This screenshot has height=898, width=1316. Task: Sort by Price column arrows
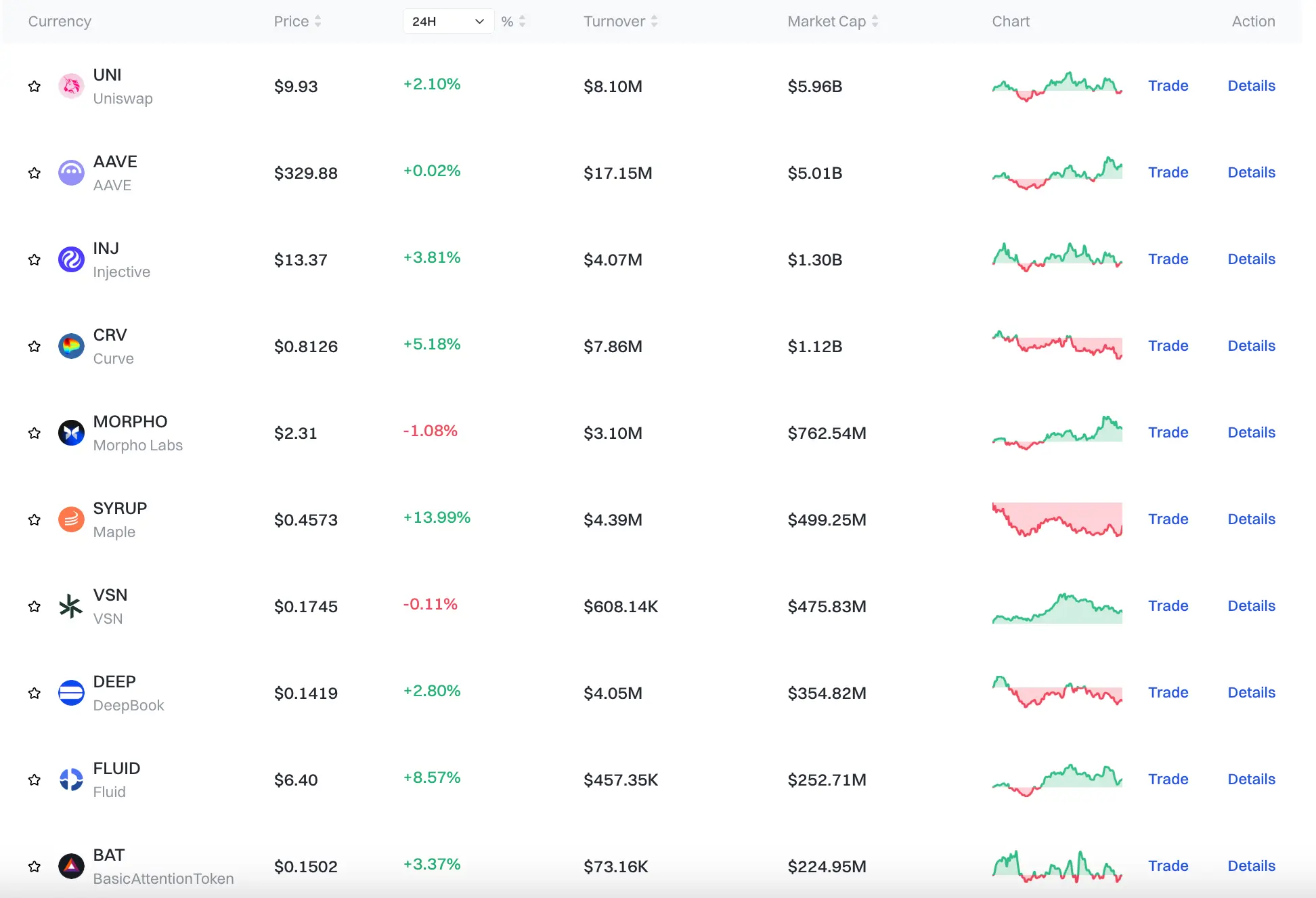point(317,22)
